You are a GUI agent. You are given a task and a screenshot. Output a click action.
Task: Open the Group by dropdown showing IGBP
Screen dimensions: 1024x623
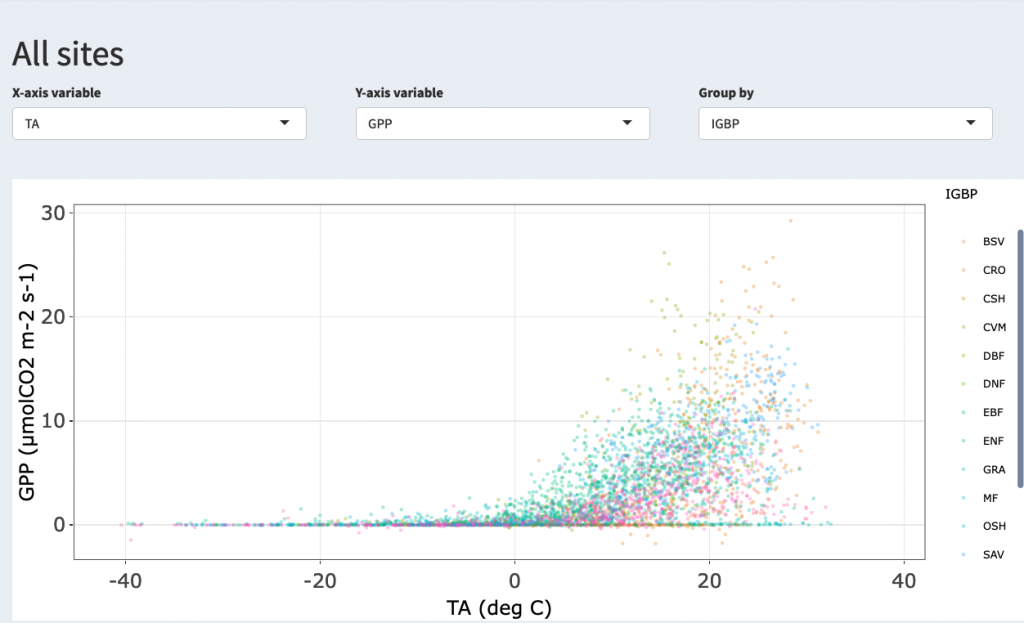845,123
